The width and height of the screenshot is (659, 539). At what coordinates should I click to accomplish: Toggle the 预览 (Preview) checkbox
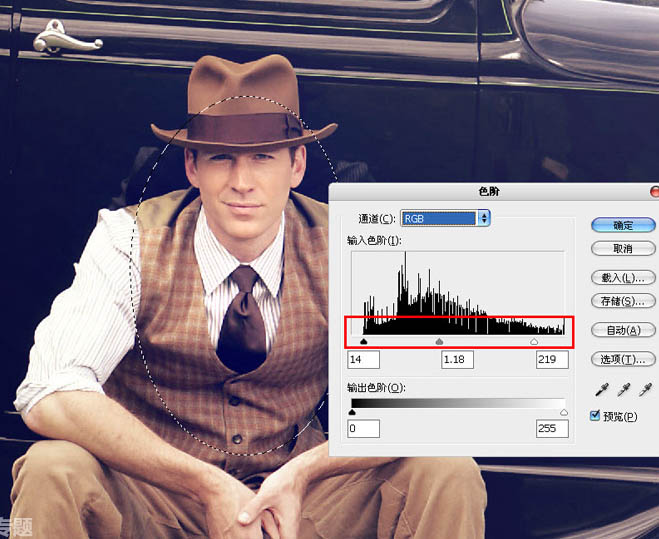(x=596, y=416)
